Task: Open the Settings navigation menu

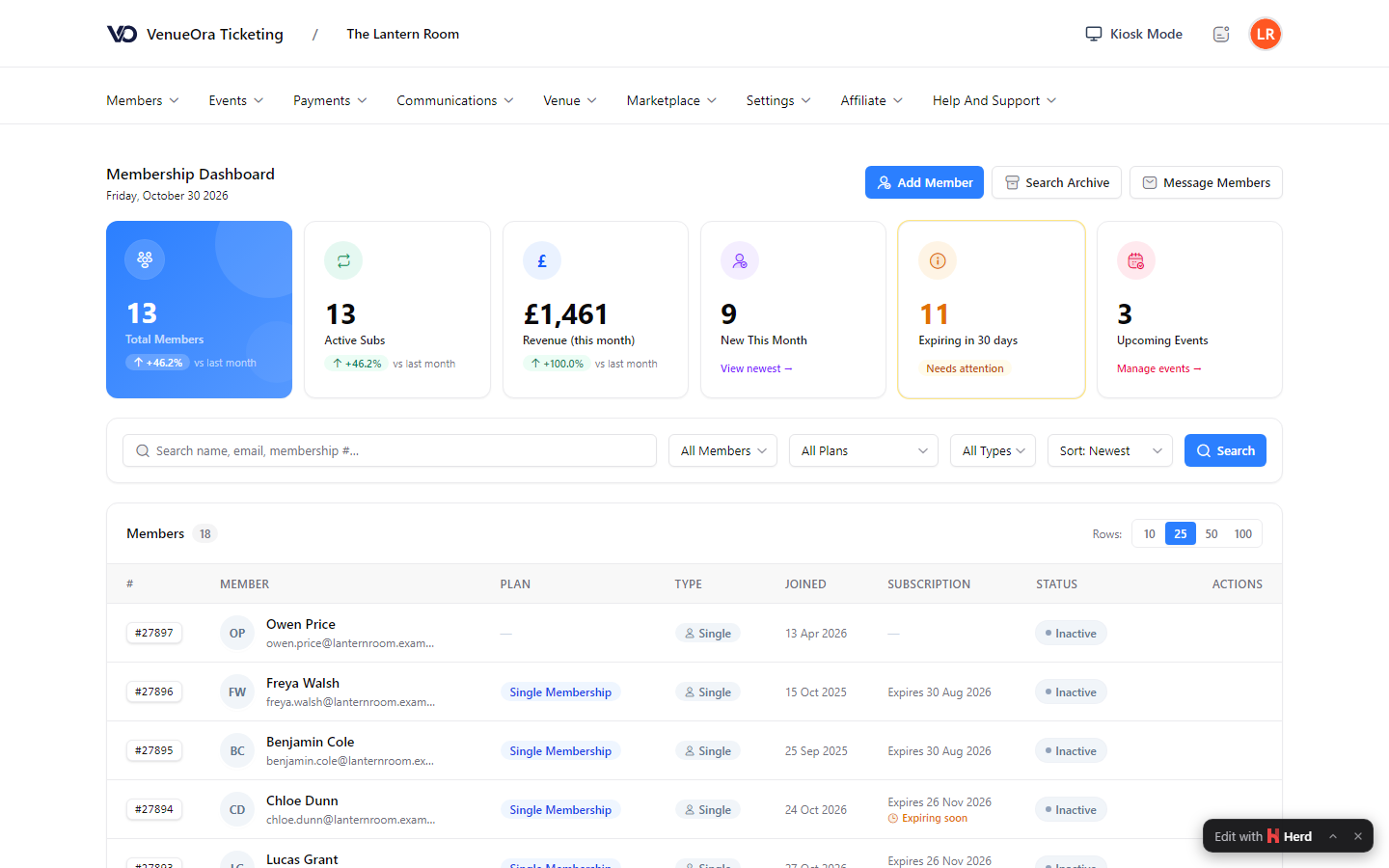Action: [x=778, y=100]
